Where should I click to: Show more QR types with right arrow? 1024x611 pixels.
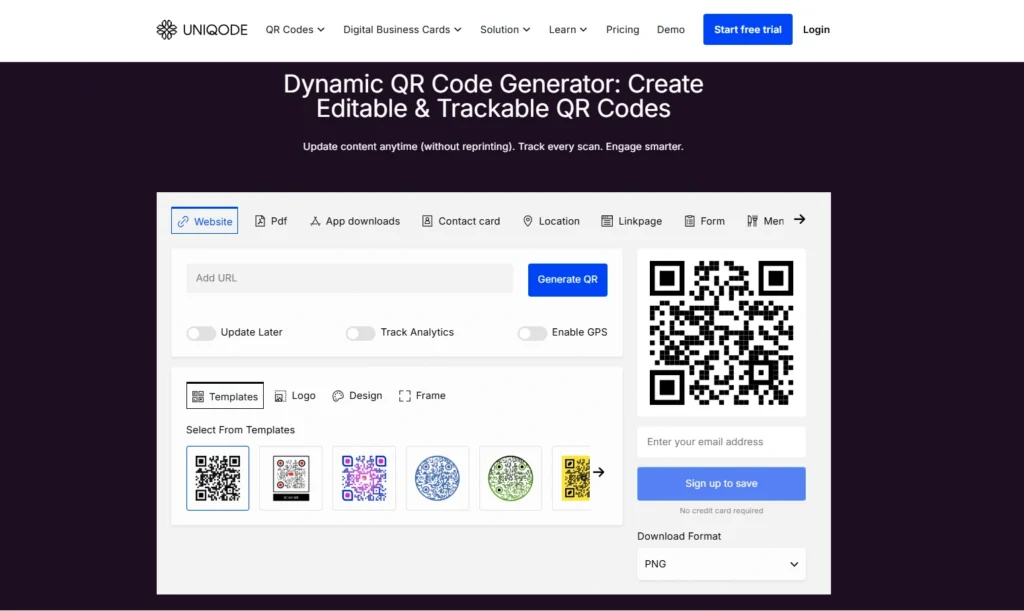[799, 219]
